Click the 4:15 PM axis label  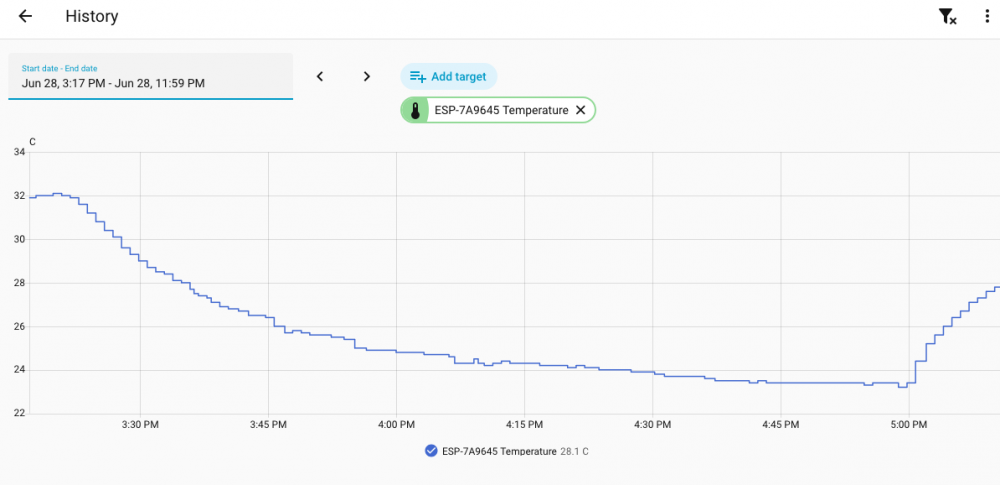coord(524,424)
